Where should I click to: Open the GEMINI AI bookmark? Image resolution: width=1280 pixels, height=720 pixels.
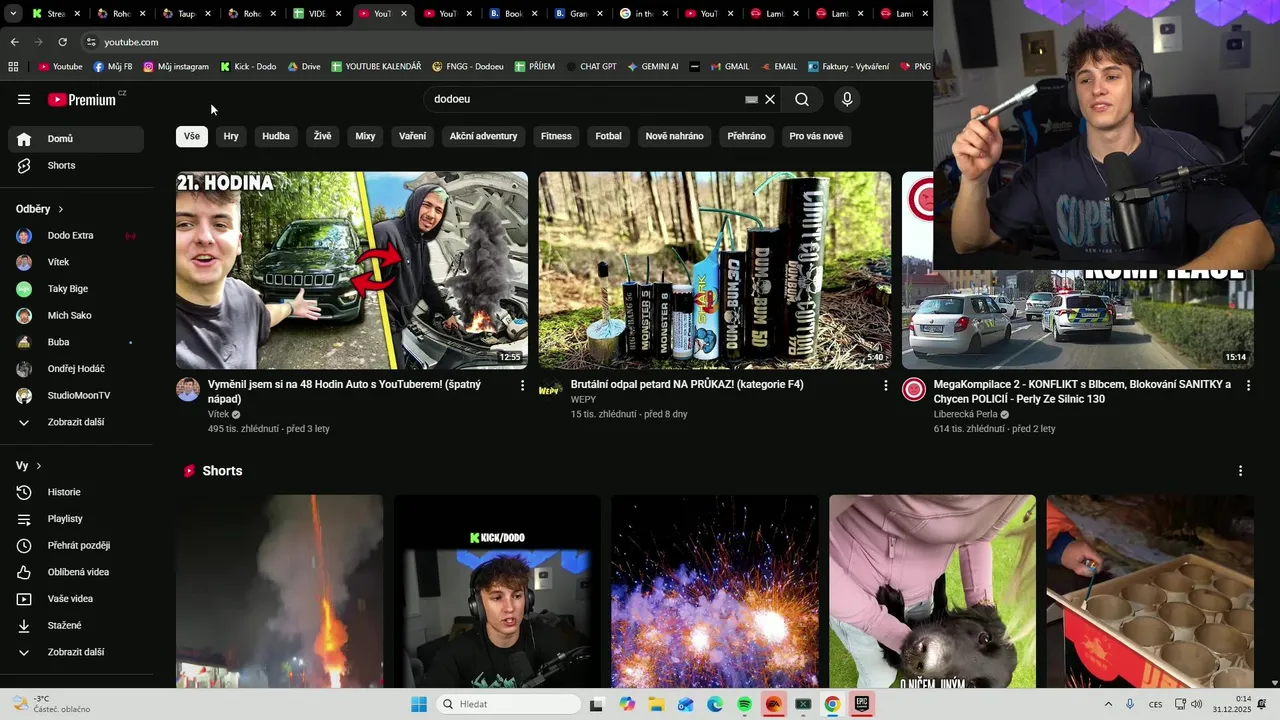[653, 67]
